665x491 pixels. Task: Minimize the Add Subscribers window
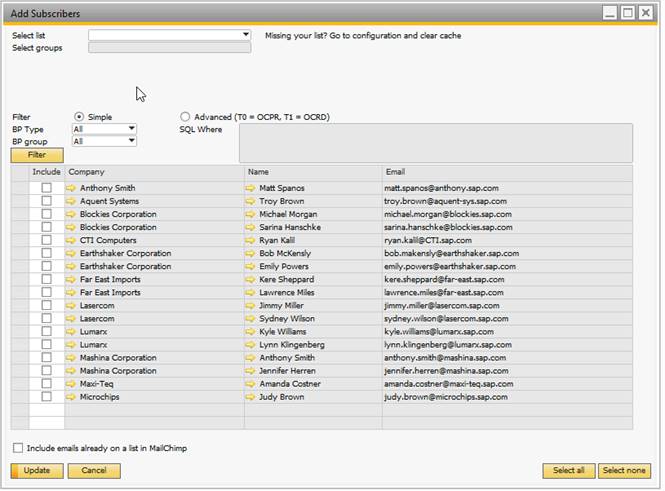click(610, 13)
